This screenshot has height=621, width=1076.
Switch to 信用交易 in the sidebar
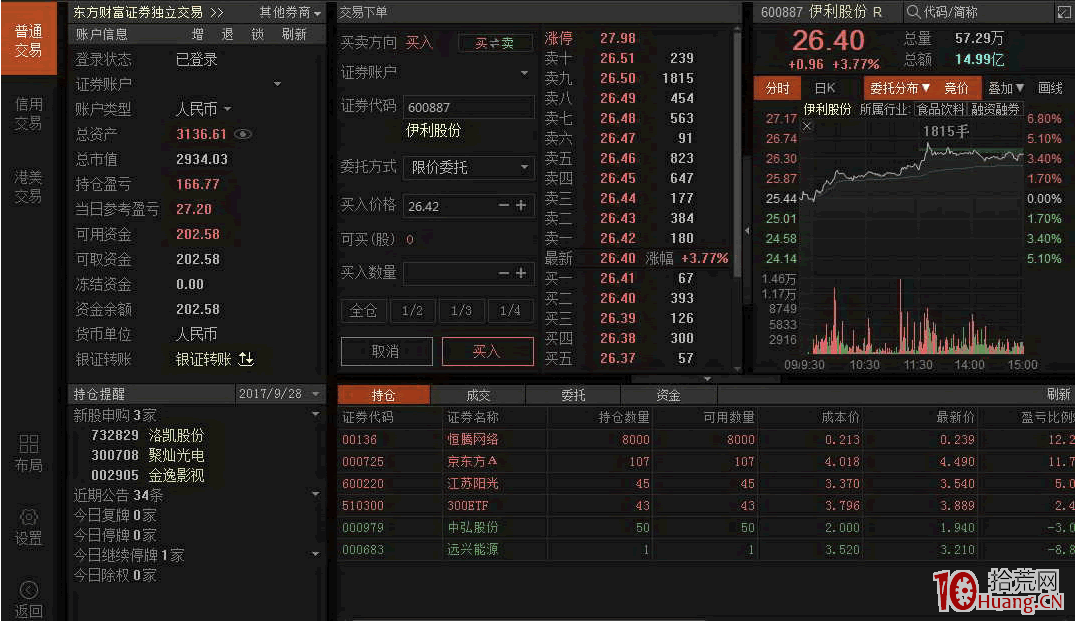(x=28, y=113)
